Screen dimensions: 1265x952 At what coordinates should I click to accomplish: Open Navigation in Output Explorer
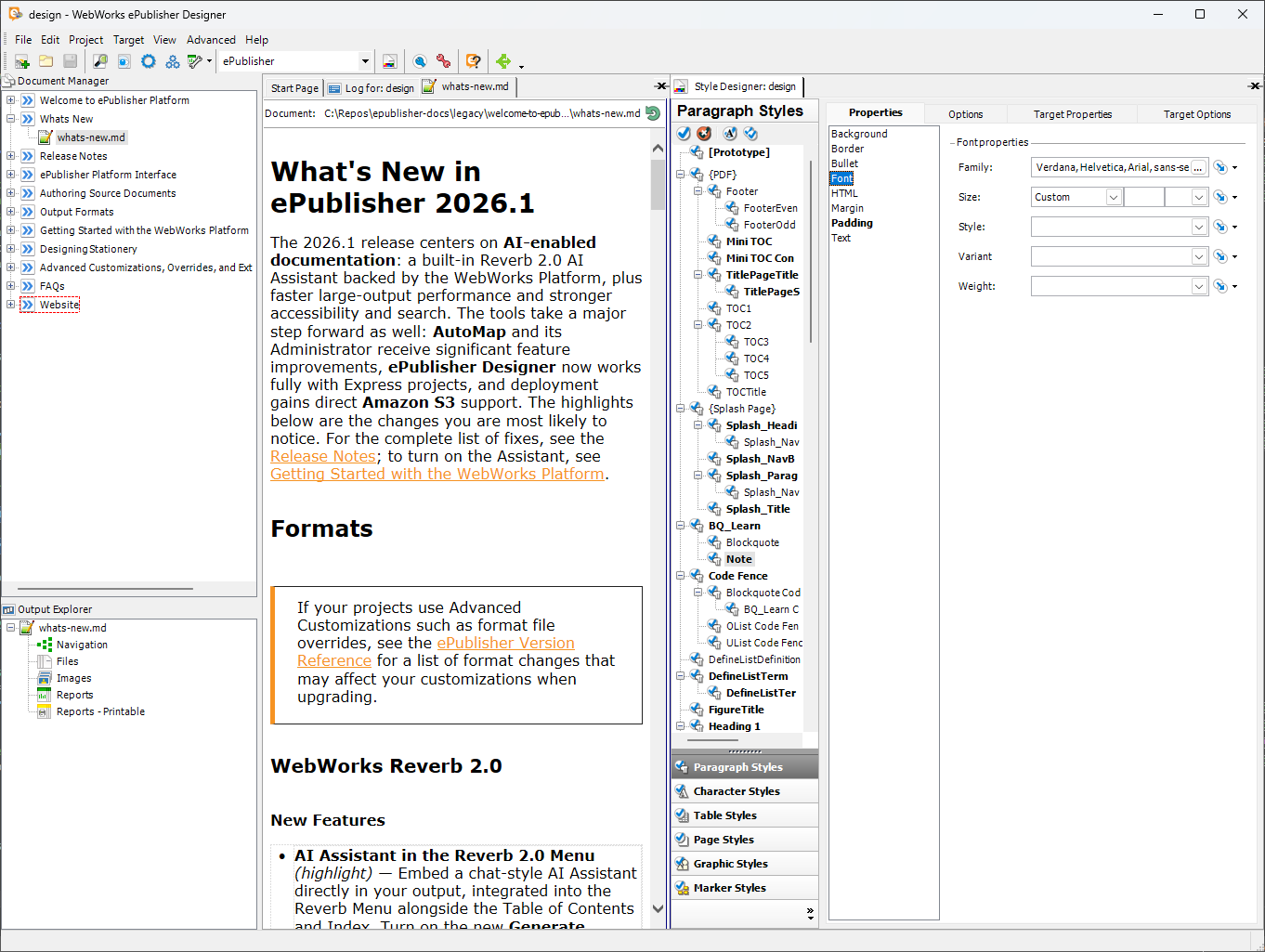tap(82, 645)
